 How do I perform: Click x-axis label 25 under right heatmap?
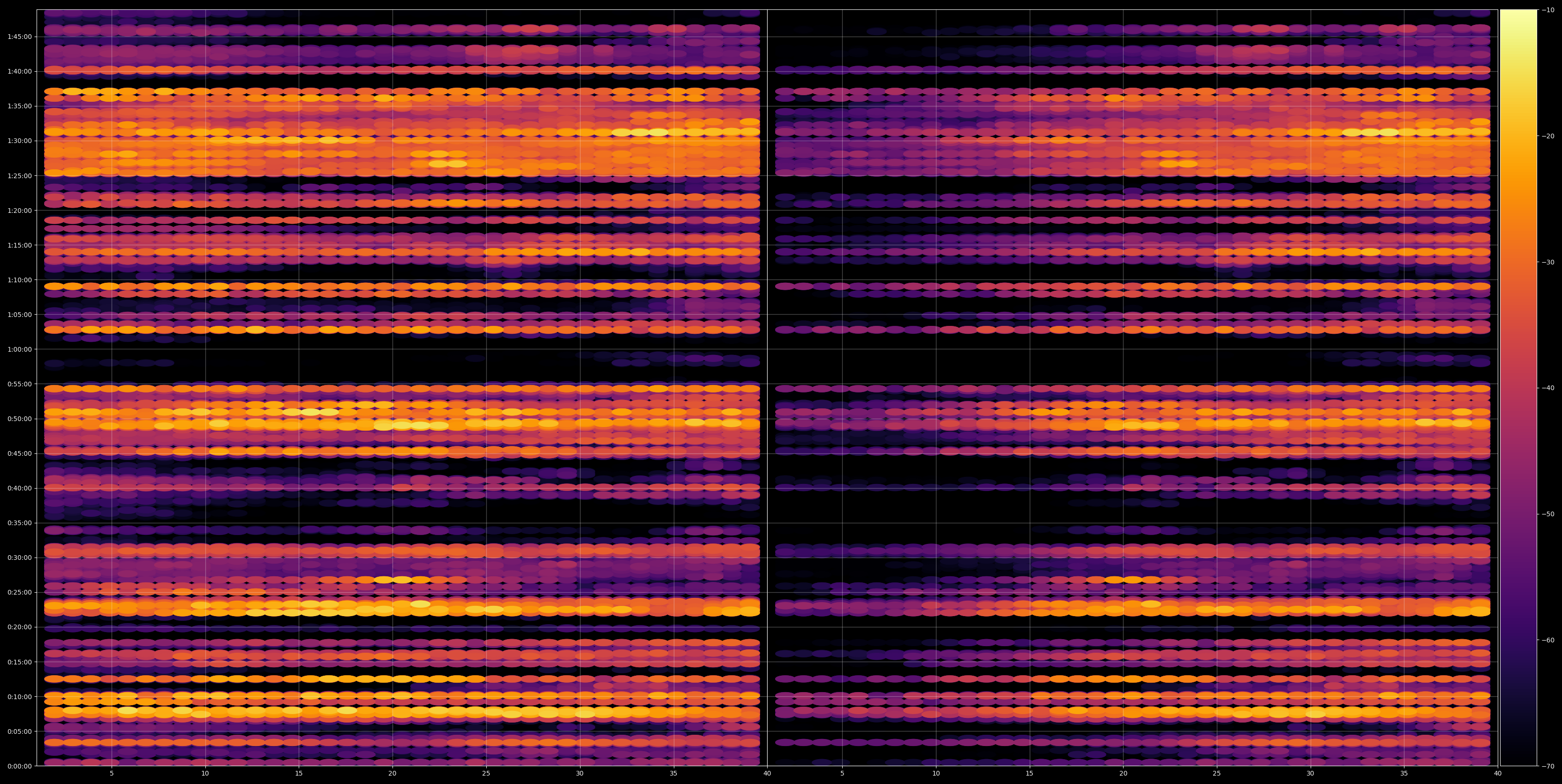coord(1217,774)
